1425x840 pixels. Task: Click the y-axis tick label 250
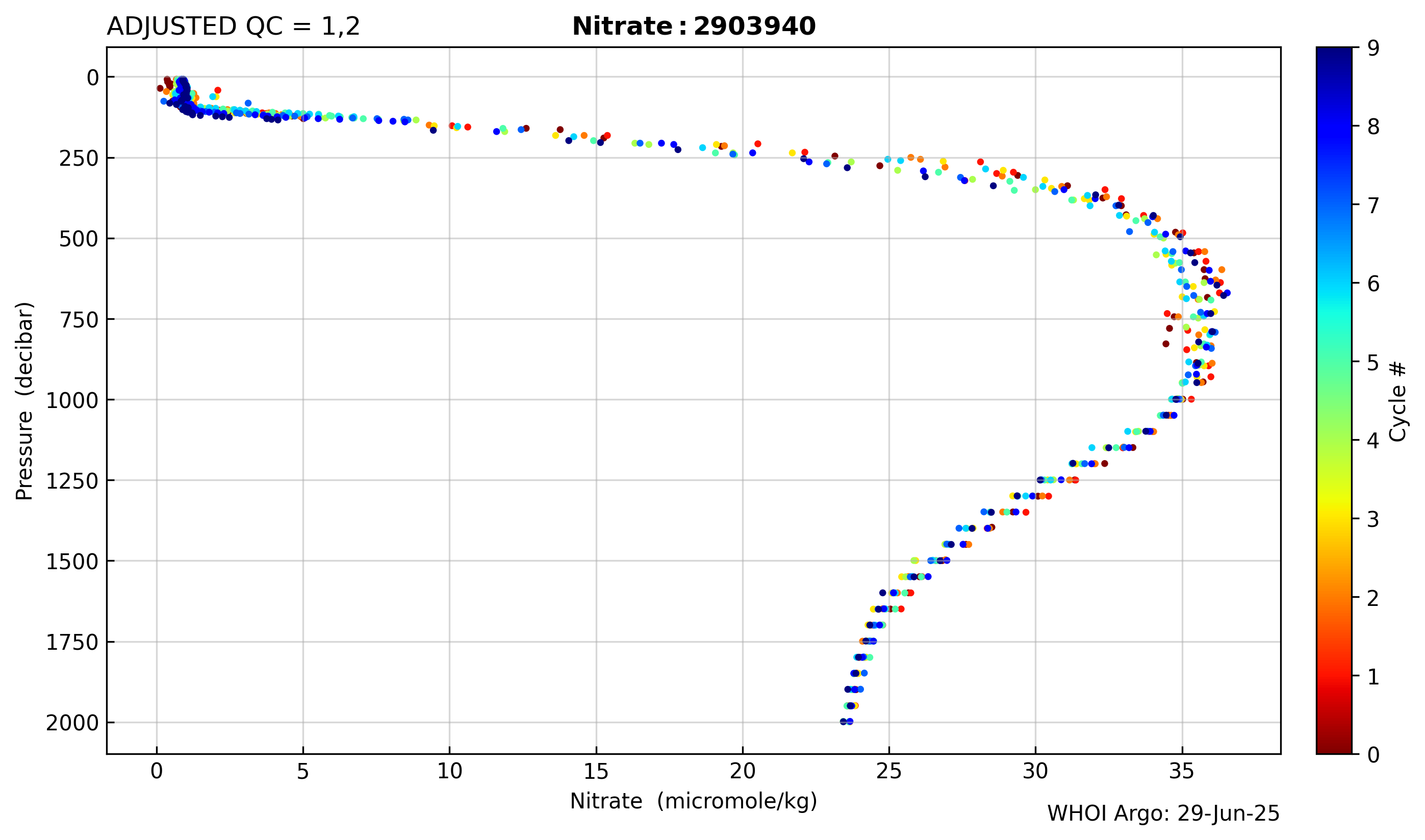pyautogui.click(x=79, y=159)
